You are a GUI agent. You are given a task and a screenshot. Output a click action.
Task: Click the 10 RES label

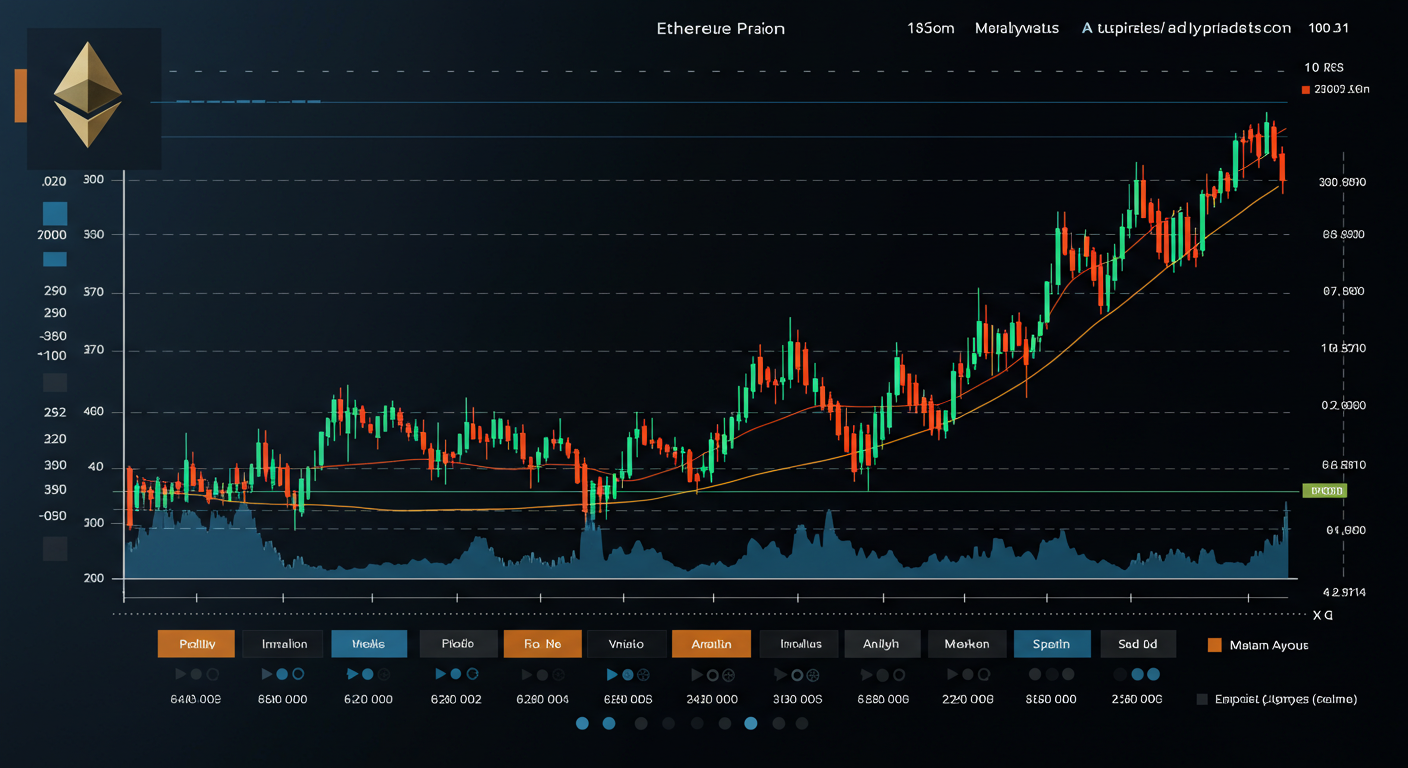coord(1324,67)
